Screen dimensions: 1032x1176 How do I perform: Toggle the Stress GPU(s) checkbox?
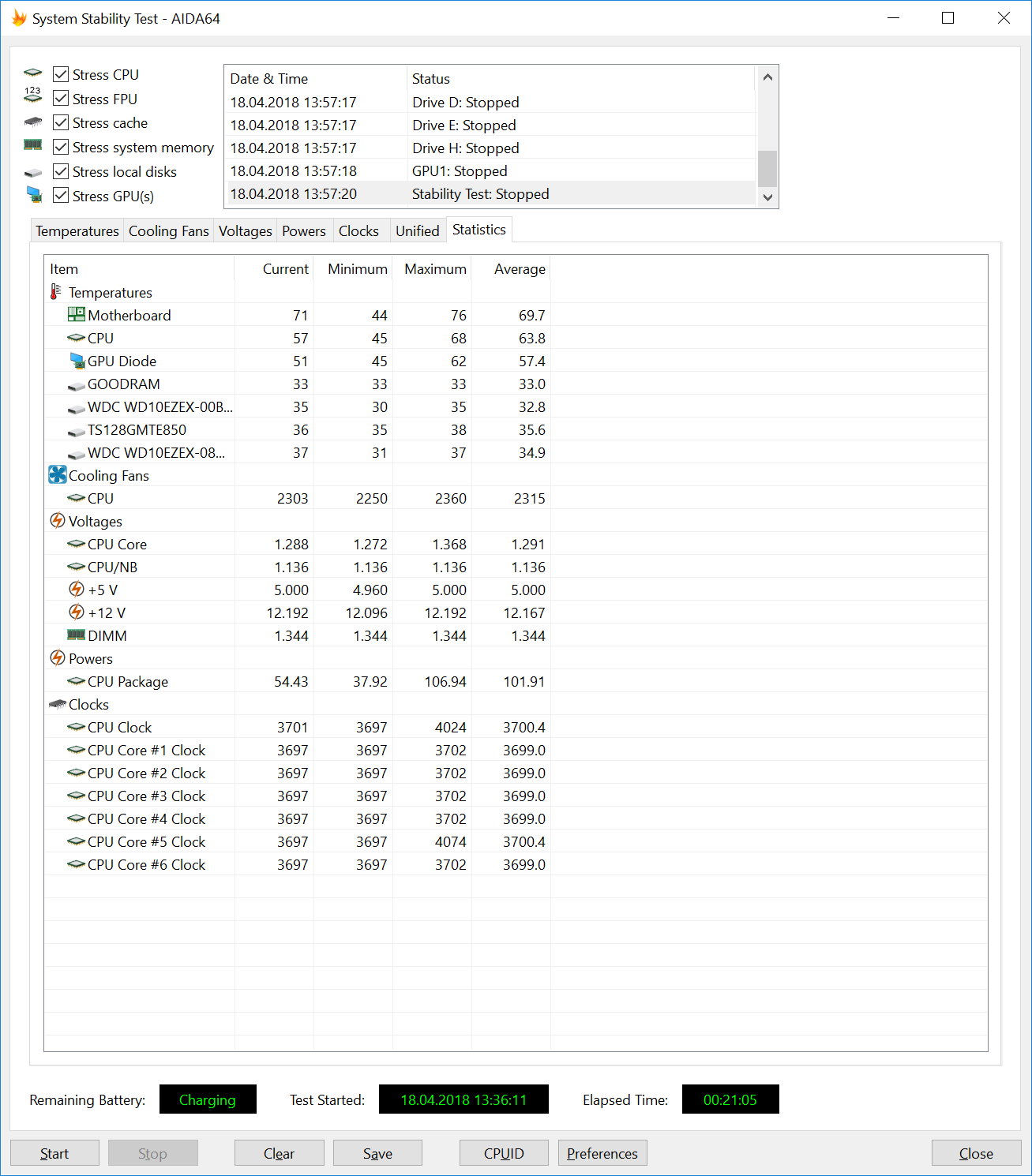coord(61,196)
